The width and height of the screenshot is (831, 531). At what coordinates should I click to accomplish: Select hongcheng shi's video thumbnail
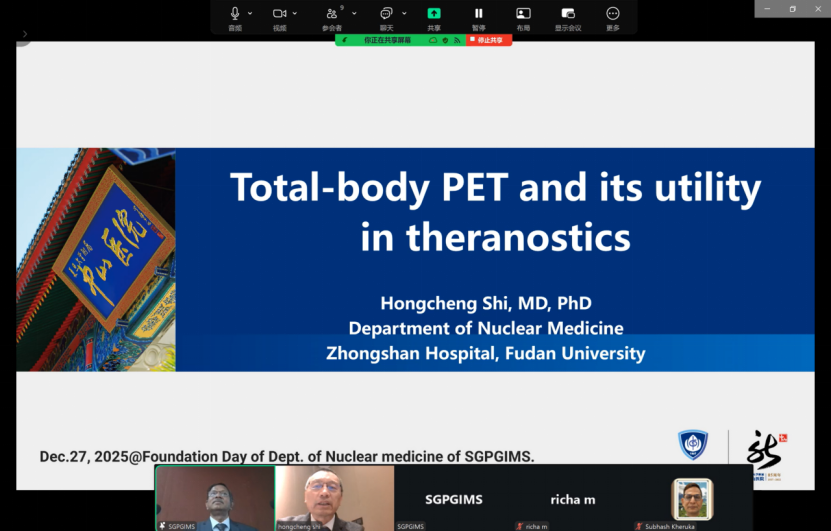point(334,497)
